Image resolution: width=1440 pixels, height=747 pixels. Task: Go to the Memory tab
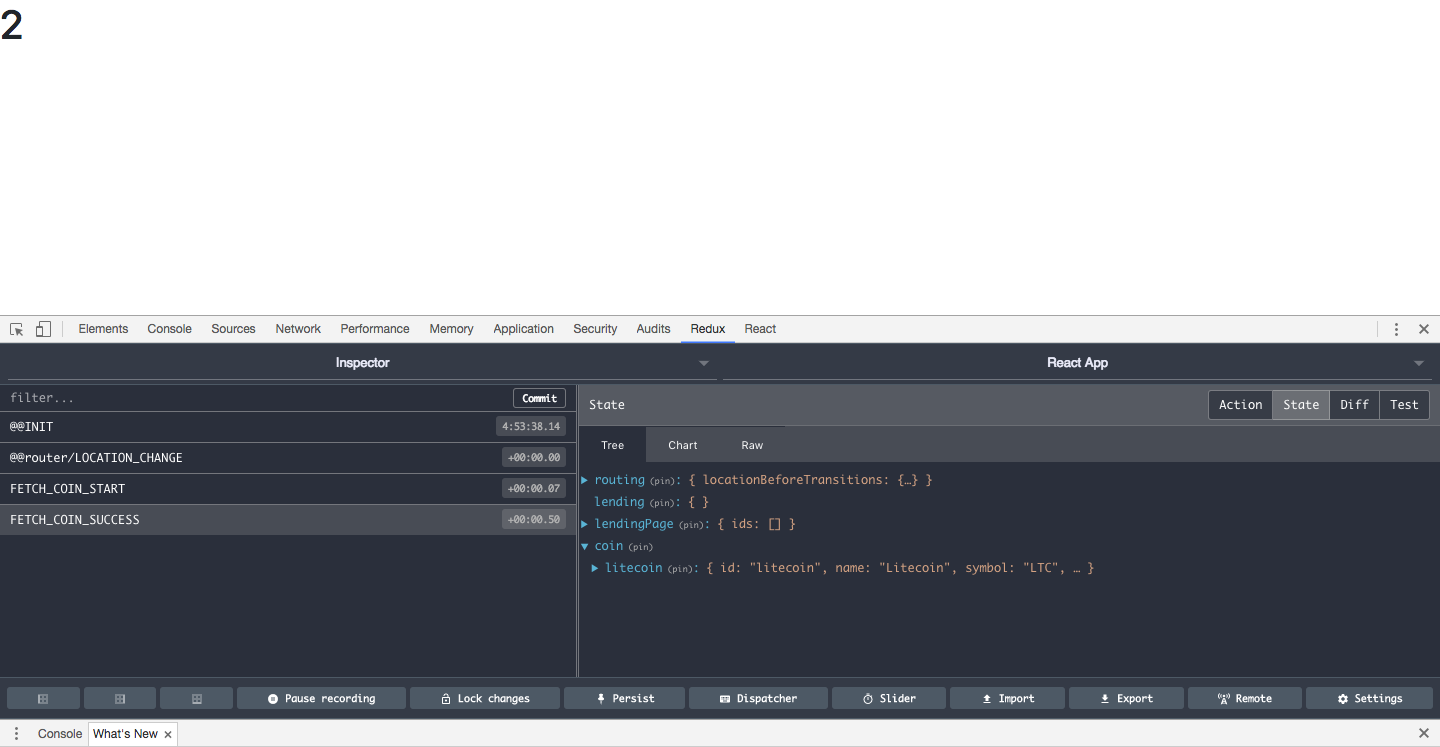(x=451, y=329)
